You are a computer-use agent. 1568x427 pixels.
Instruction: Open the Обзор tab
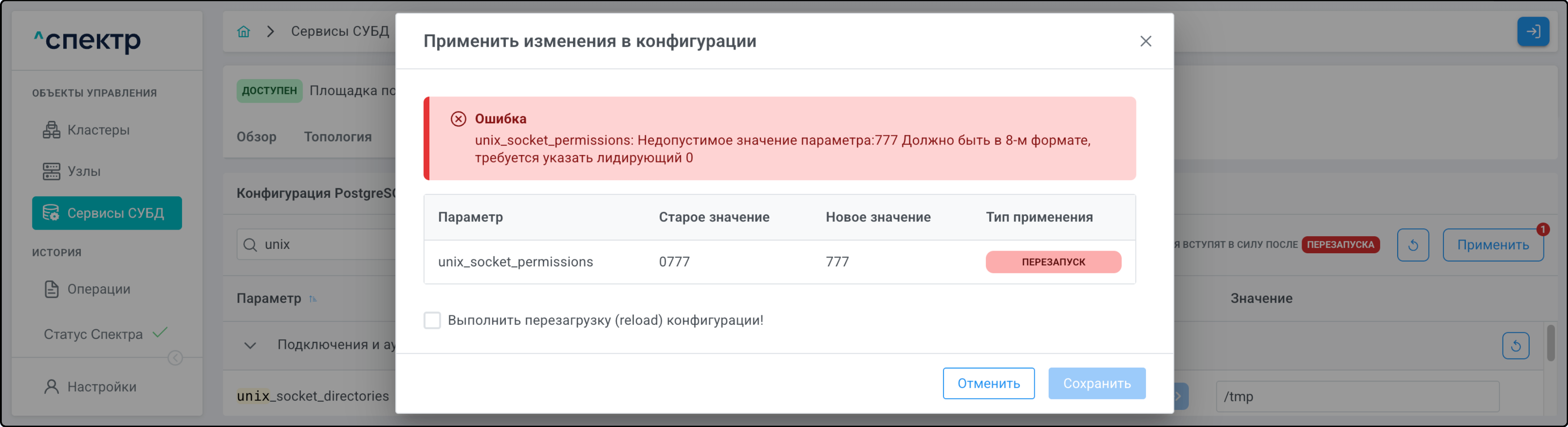pos(256,137)
